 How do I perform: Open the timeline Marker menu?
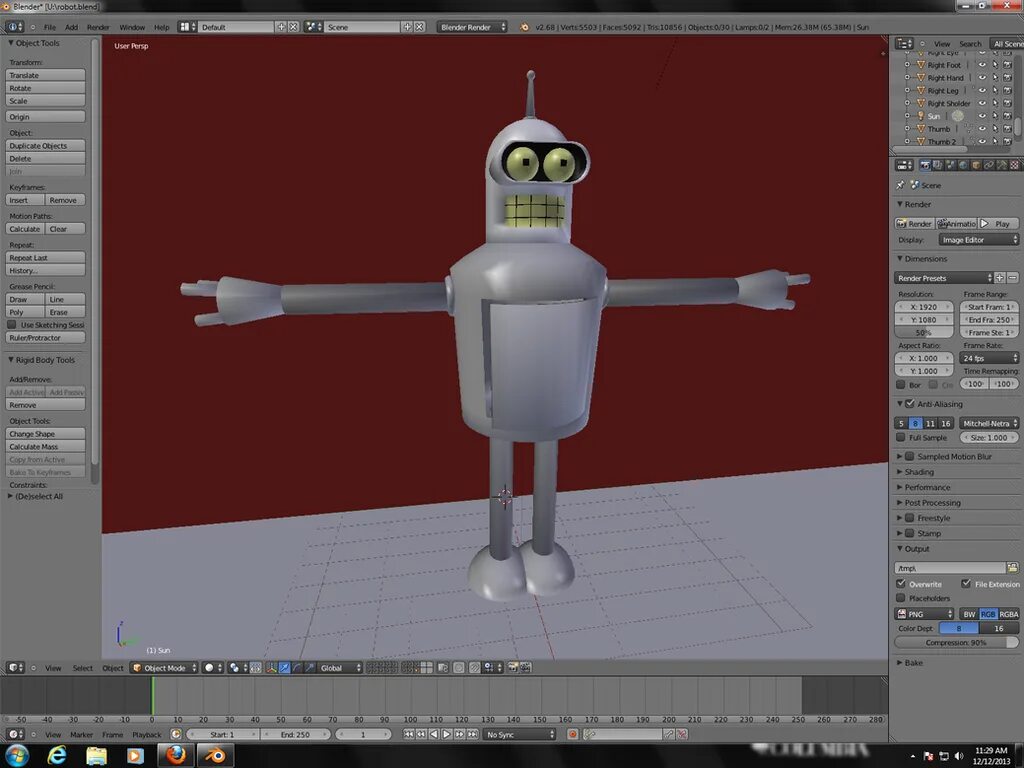click(x=82, y=735)
